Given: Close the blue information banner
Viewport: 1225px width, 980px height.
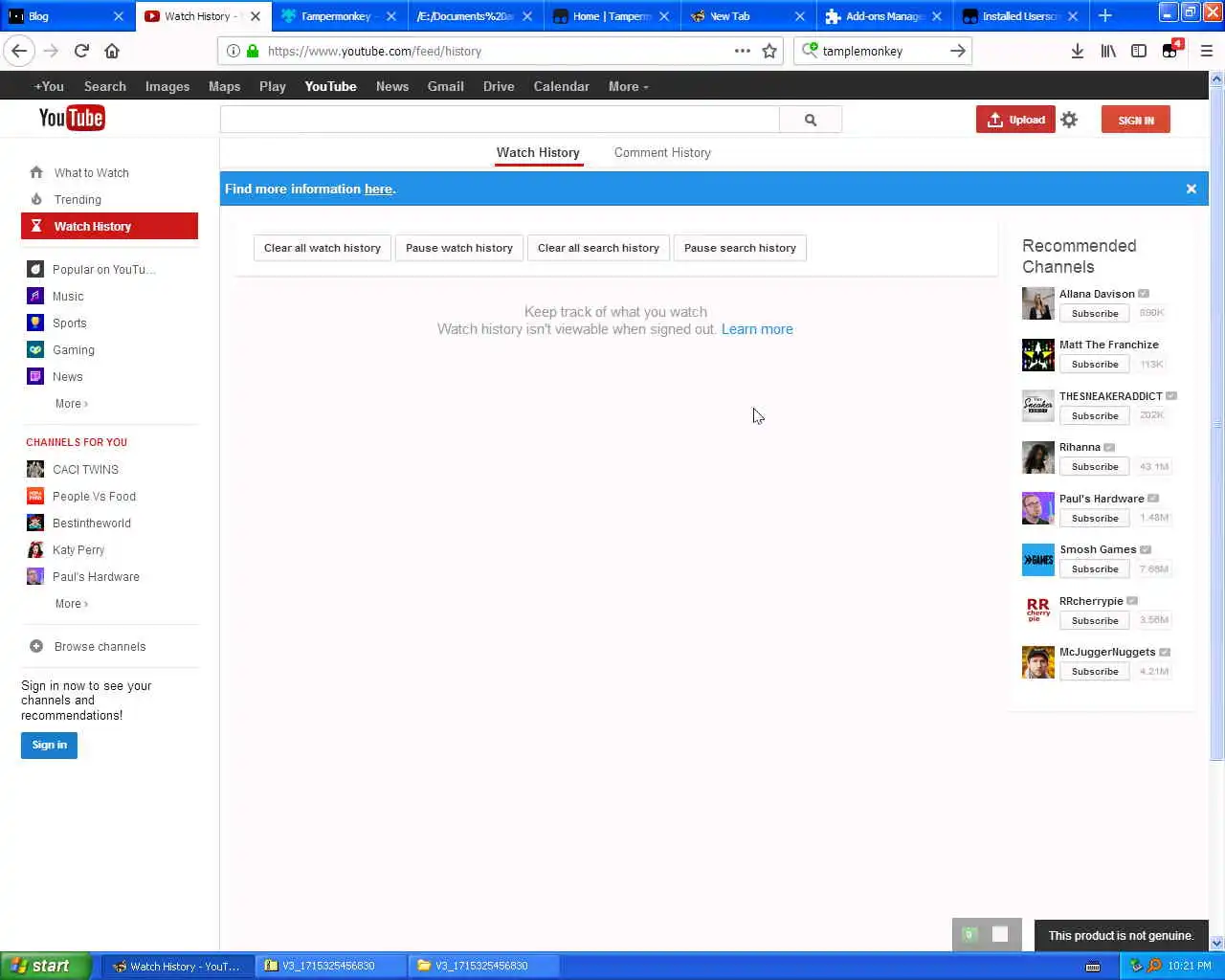Looking at the screenshot, I should click(x=1192, y=189).
